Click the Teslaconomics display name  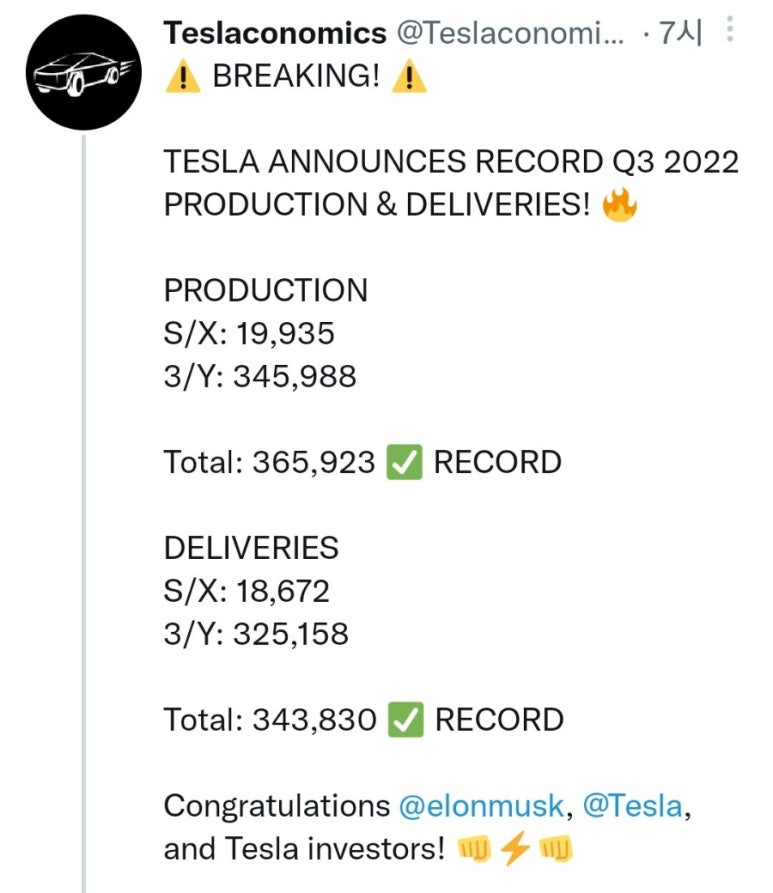point(275,32)
